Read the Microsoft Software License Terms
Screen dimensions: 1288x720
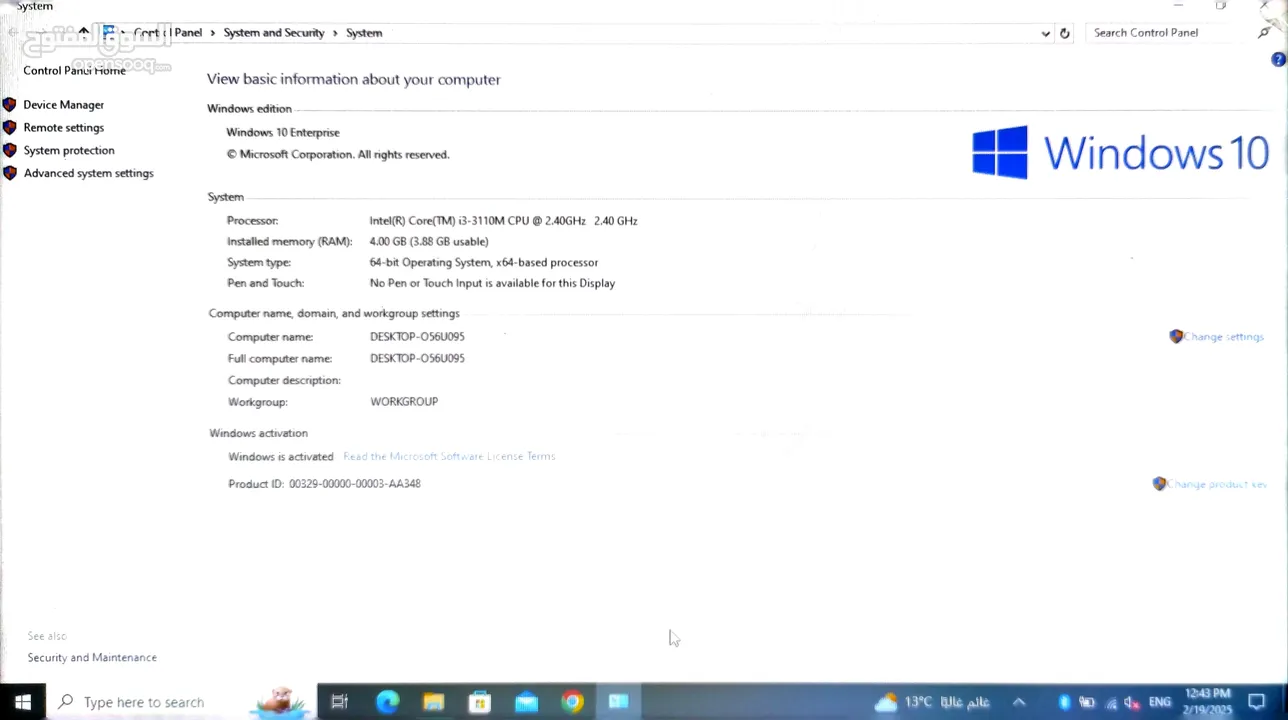pos(449,456)
